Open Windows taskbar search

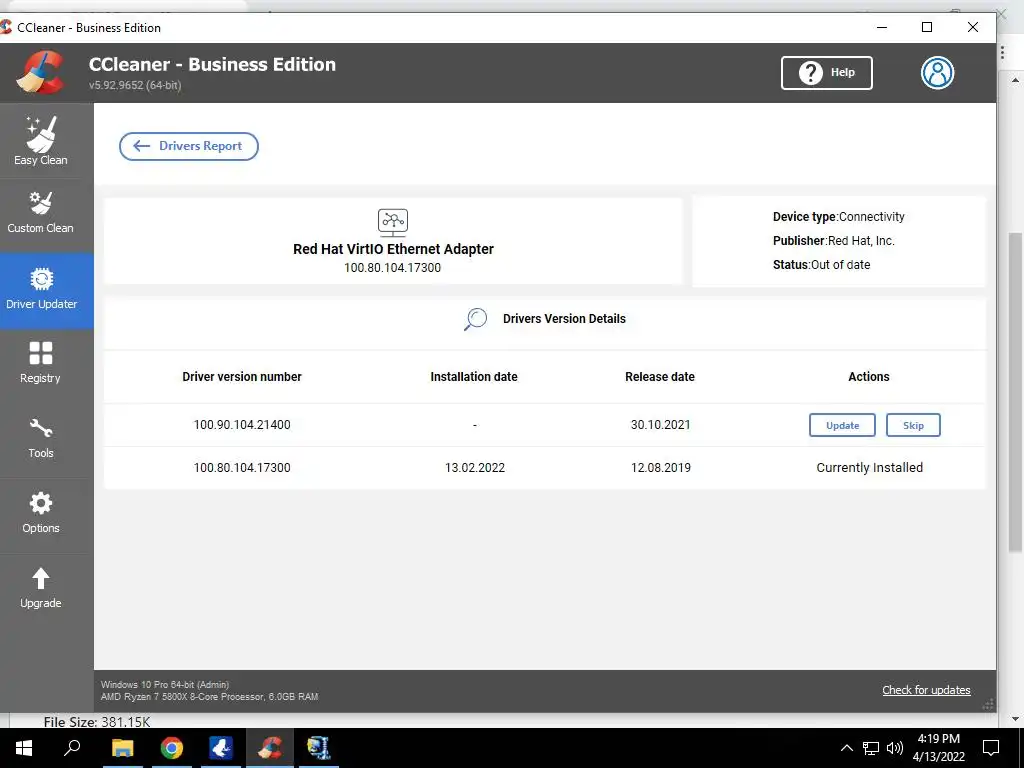click(72, 748)
